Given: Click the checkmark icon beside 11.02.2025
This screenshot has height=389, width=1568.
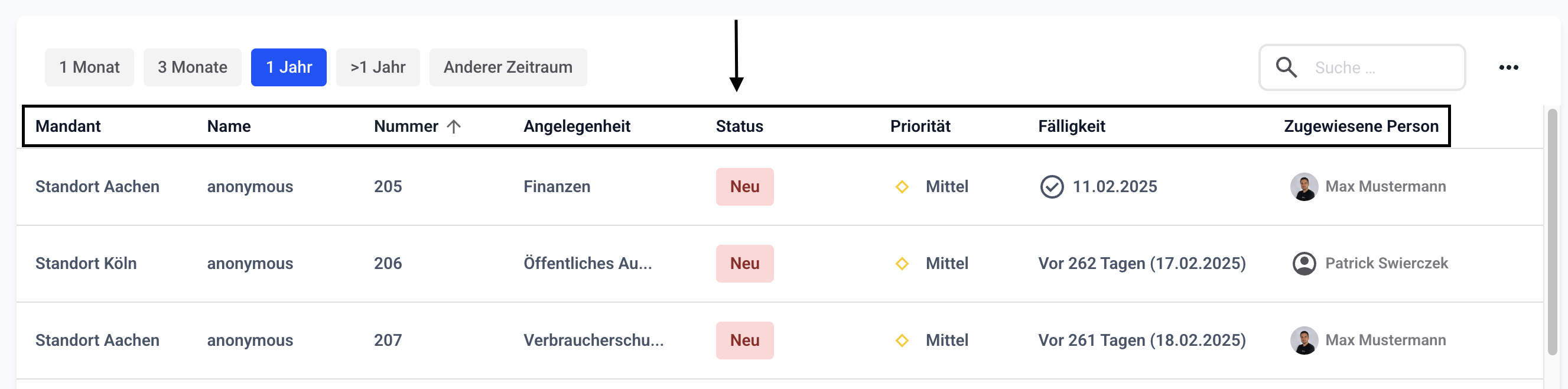Looking at the screenshot, I should pyautogui.click(x=1051, y=187).
